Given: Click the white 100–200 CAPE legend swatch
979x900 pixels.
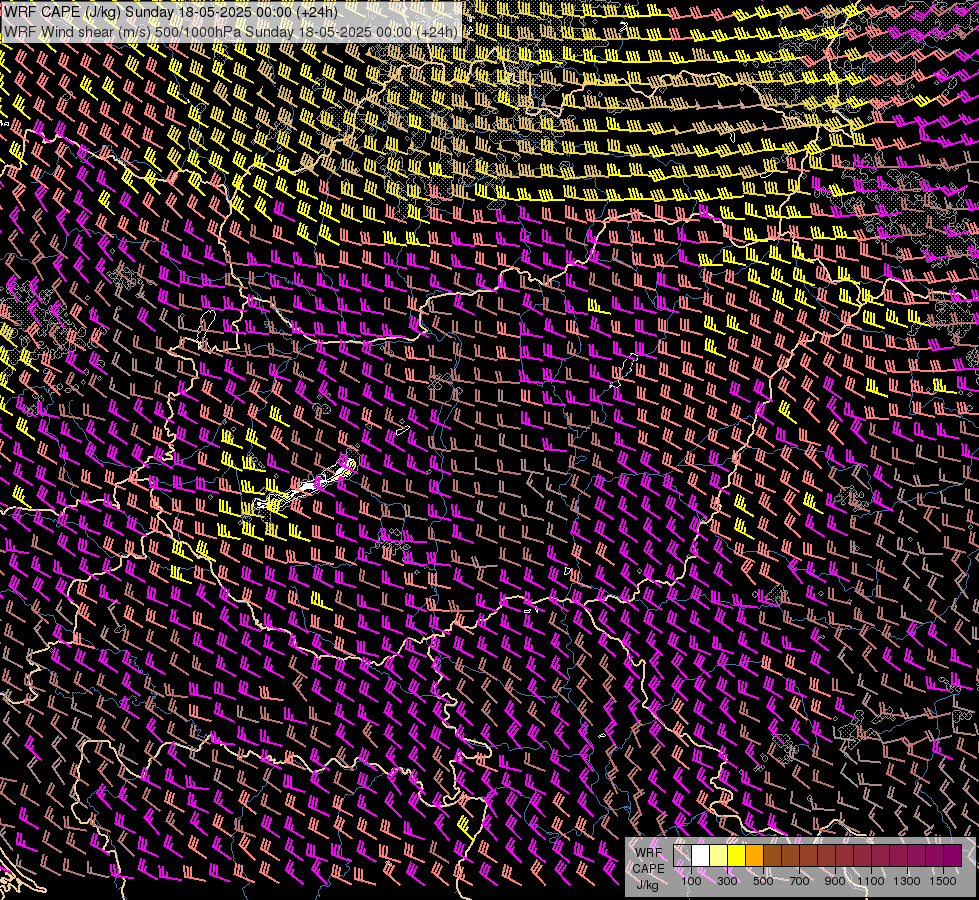Looking at the screenshot, I should 701,856.
